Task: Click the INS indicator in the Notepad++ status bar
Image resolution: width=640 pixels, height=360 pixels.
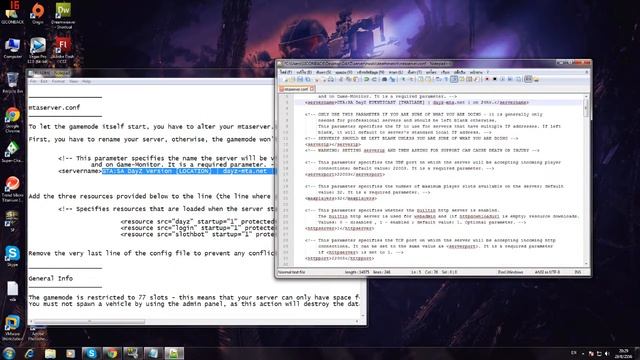Action: pyautogui.click(x=578, y=272)
